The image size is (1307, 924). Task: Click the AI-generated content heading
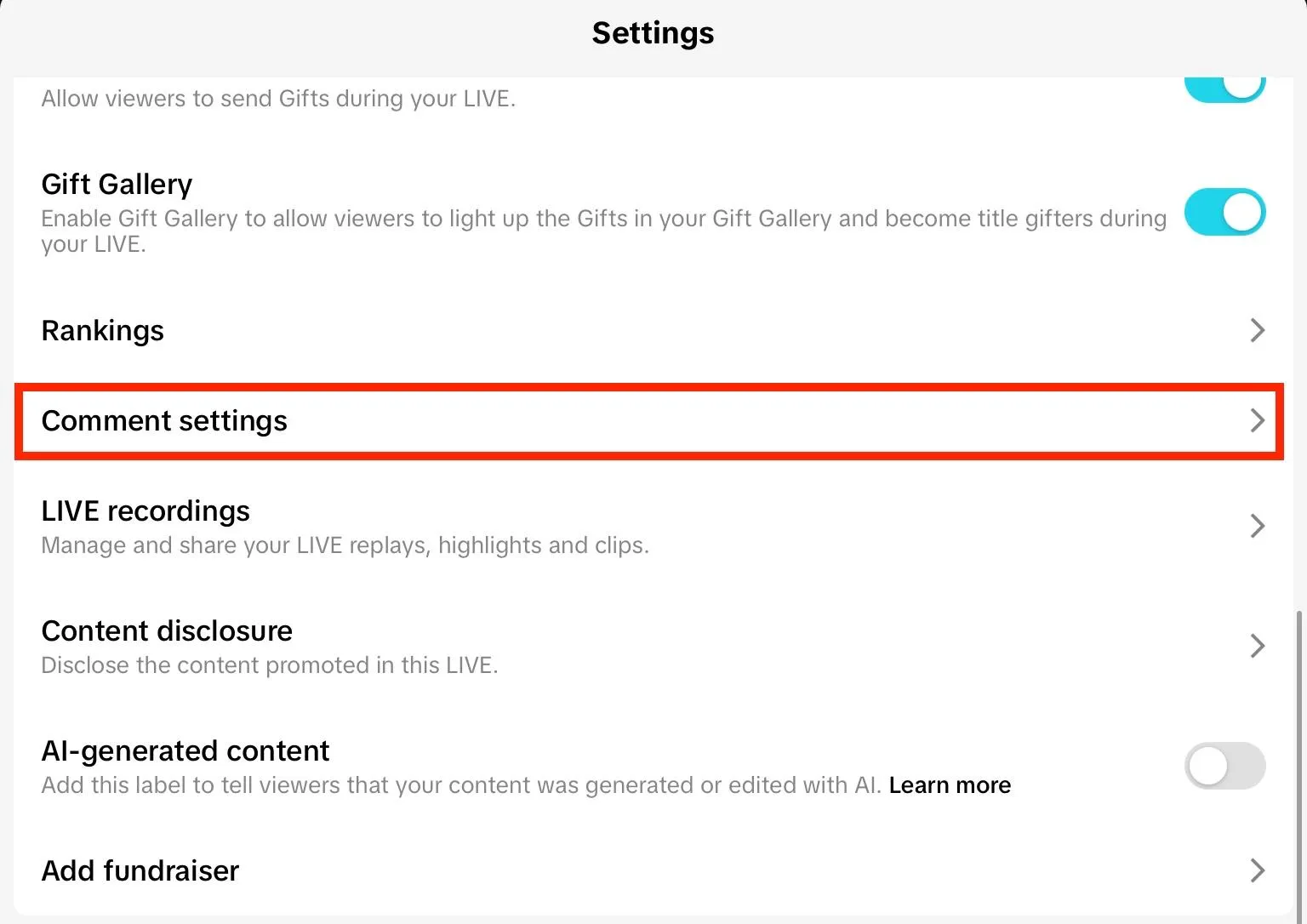click(x=185, y=751)
